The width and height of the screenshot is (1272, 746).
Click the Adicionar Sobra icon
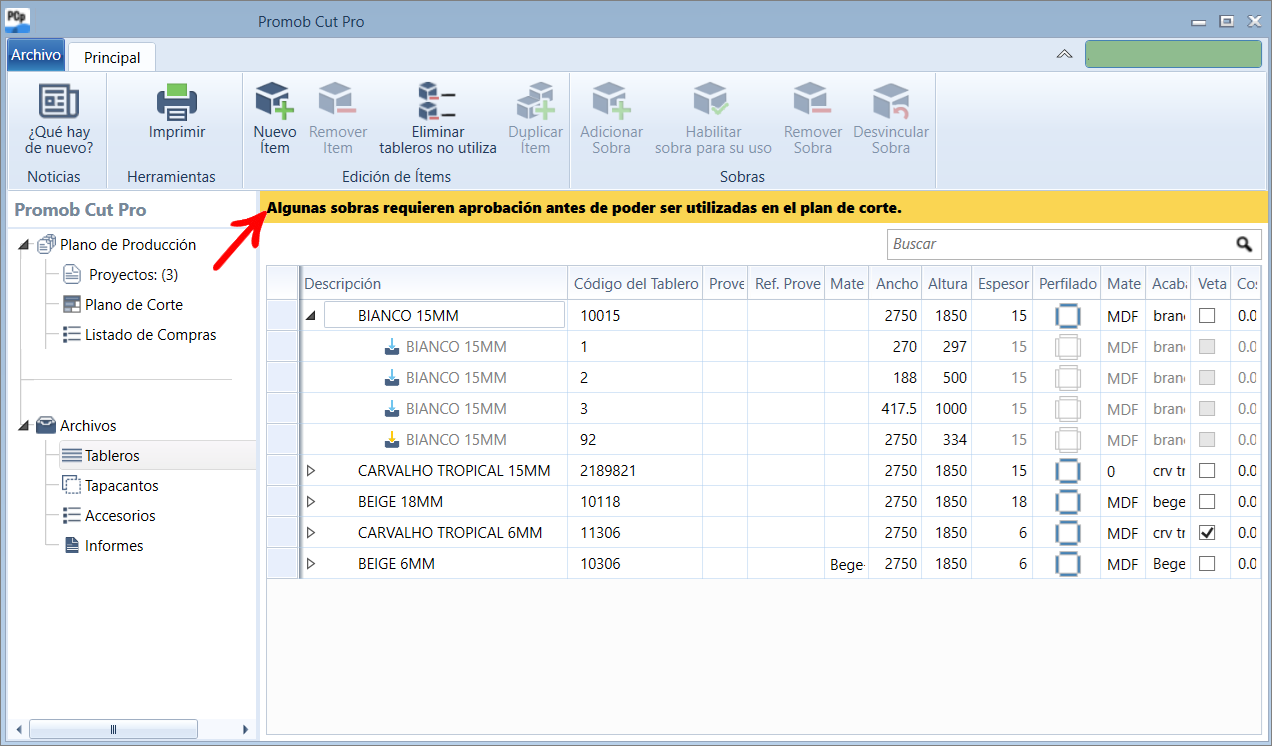pos(611,101)
